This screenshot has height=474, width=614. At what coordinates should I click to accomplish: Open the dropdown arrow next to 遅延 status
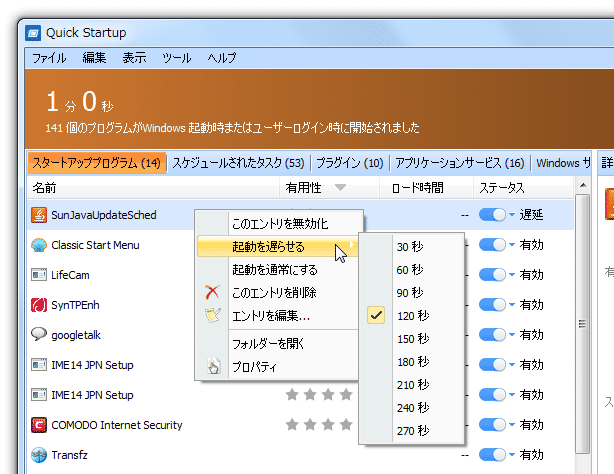[x=512, y=214]
